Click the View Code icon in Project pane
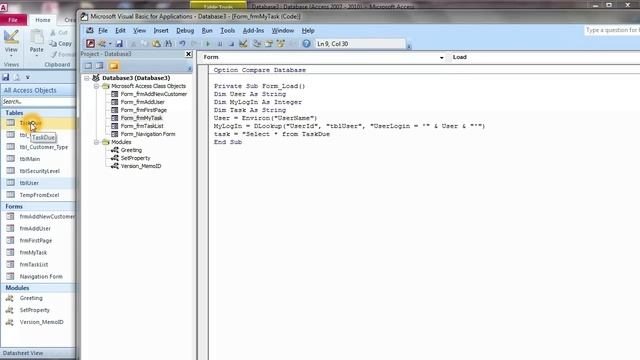The width and height of the screenshot is (640, 360). point(88,66)
